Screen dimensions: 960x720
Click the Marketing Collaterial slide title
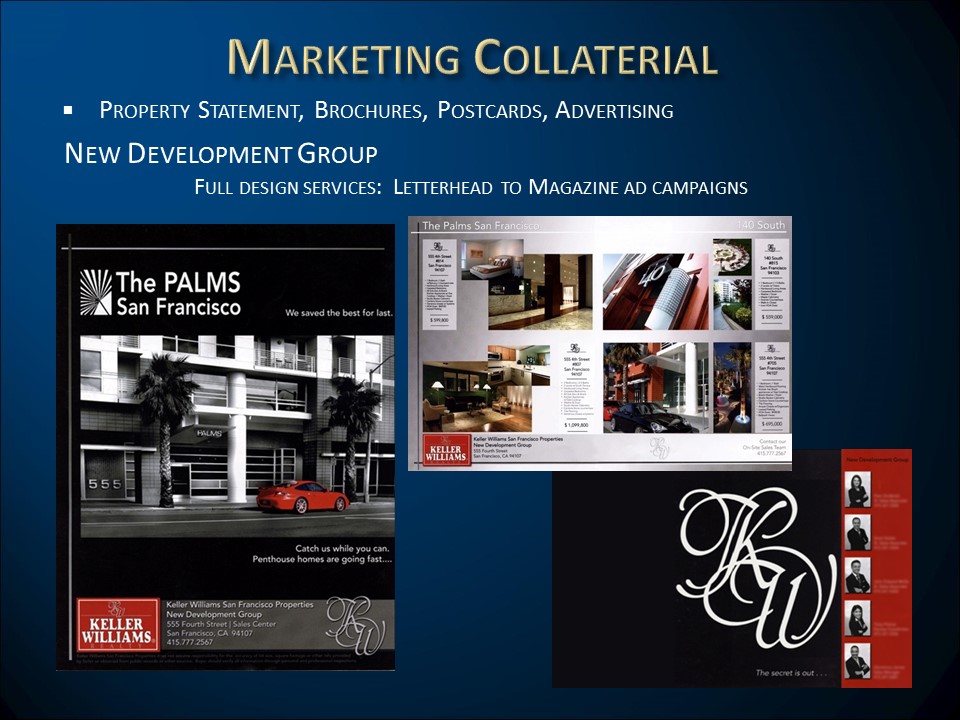472,57
